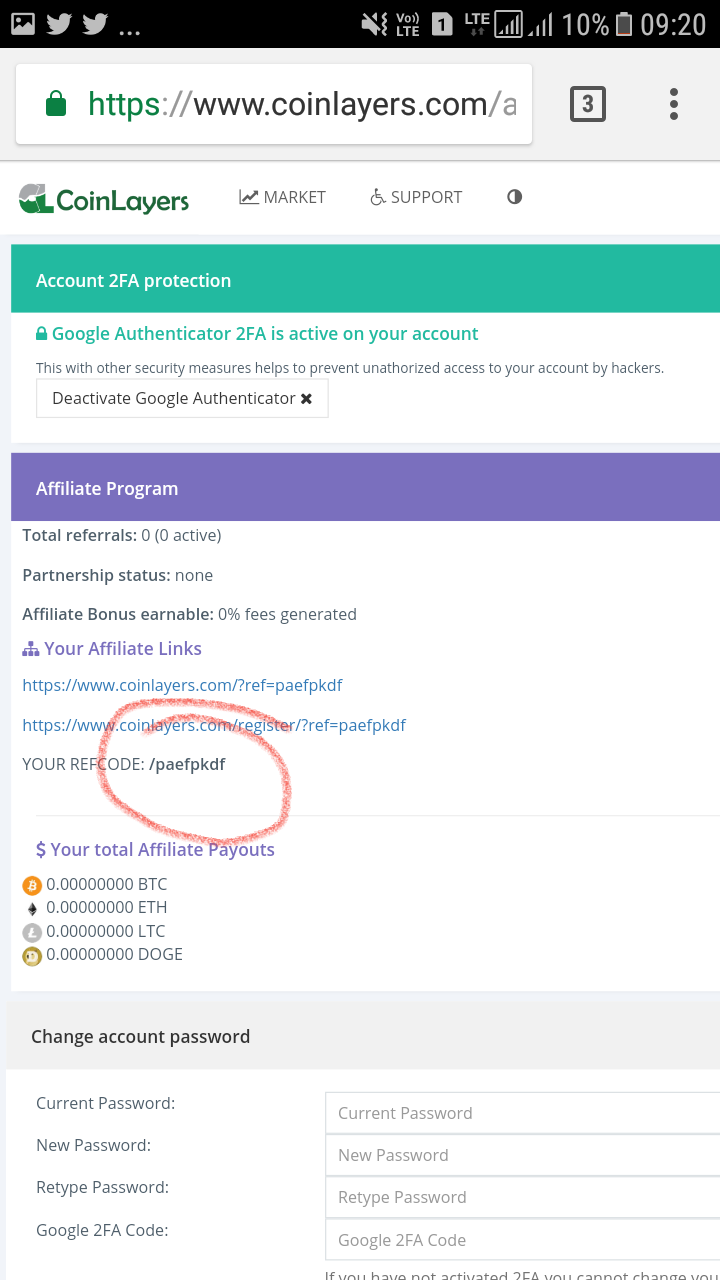Click the Bitcoin BTC payout icon
The image size is (720, 1280).
point(32,885)
